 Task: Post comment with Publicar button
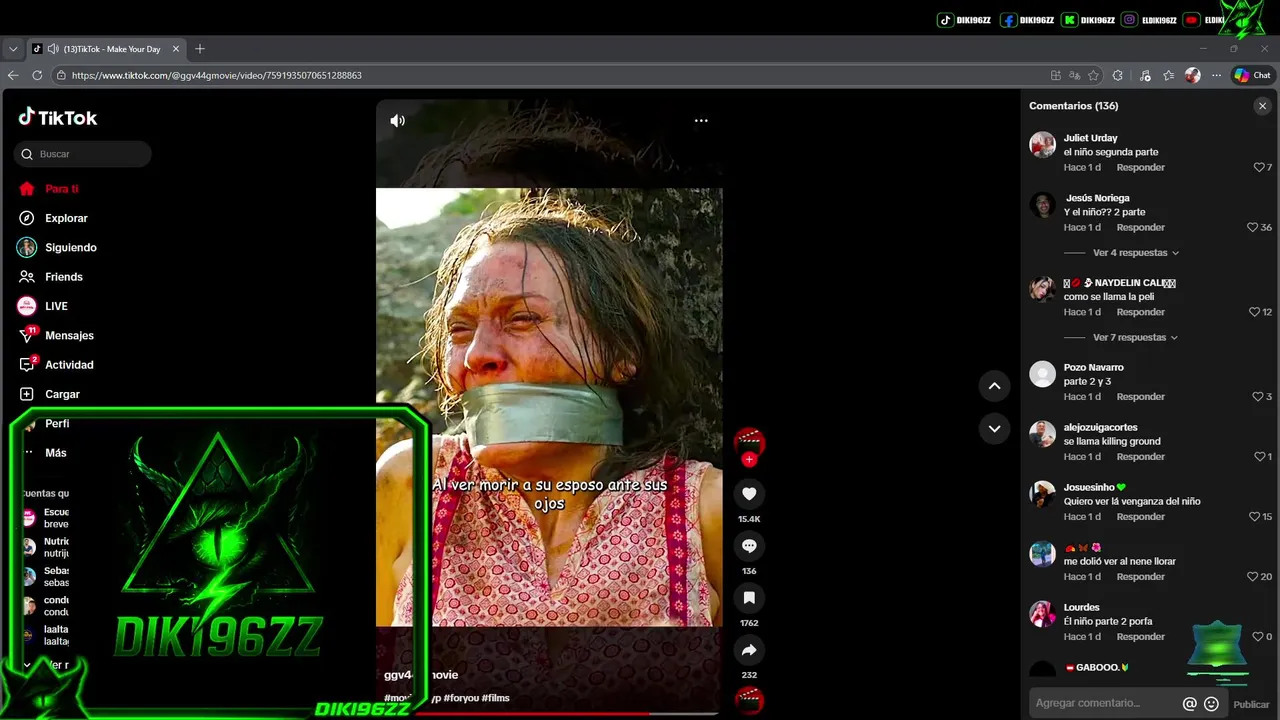[x=1251, y=704]
